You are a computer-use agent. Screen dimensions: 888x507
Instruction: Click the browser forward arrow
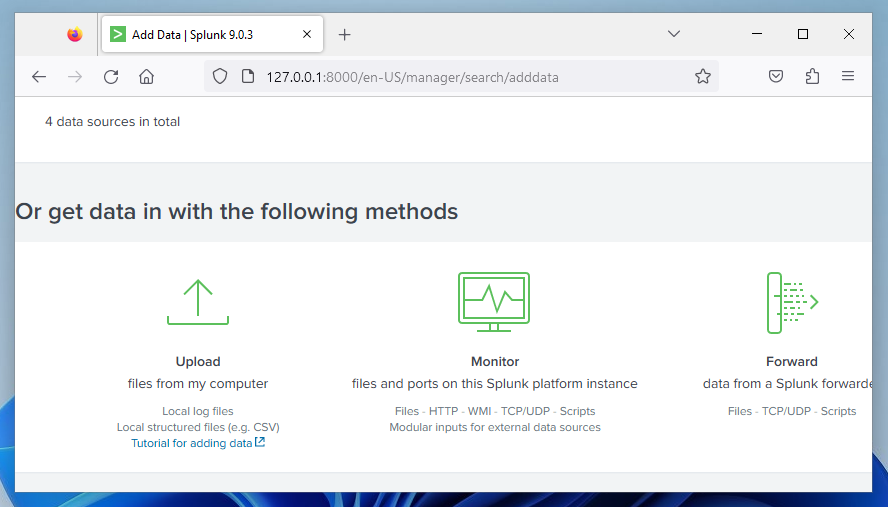tap(75, 76)
